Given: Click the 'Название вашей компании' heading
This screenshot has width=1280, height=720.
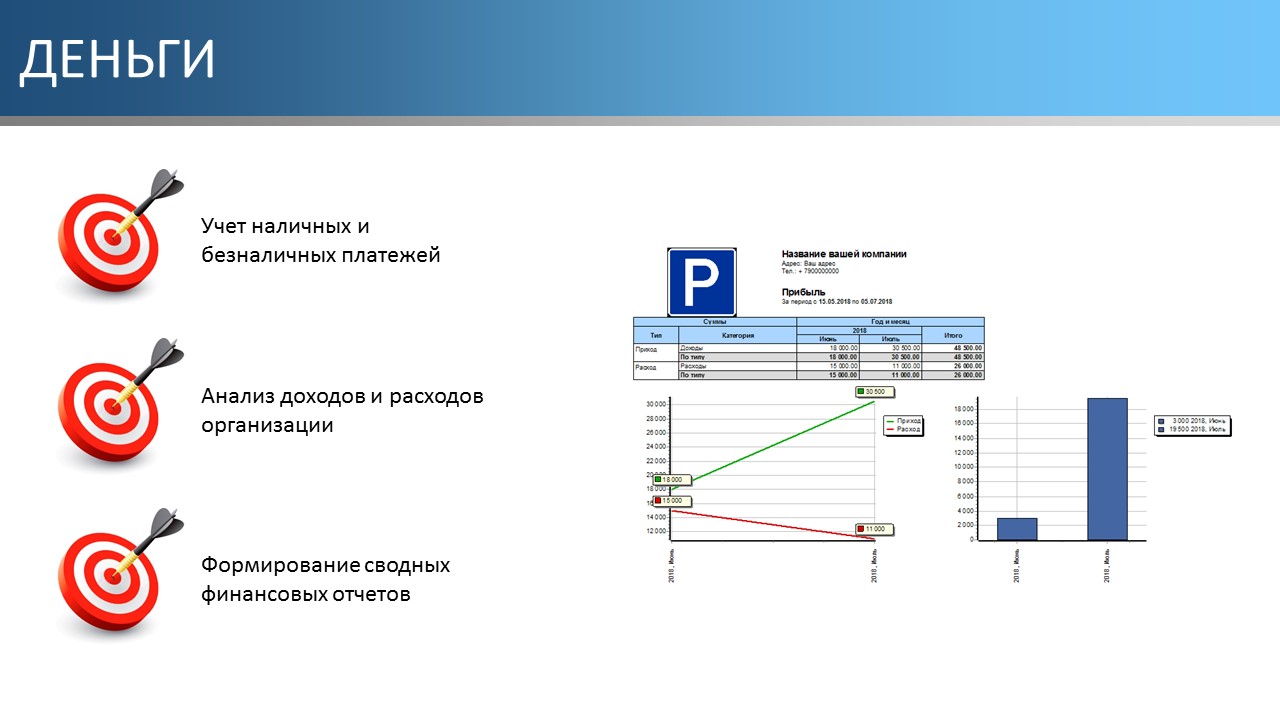Looking at the screenshot, I should coord(844,254).
